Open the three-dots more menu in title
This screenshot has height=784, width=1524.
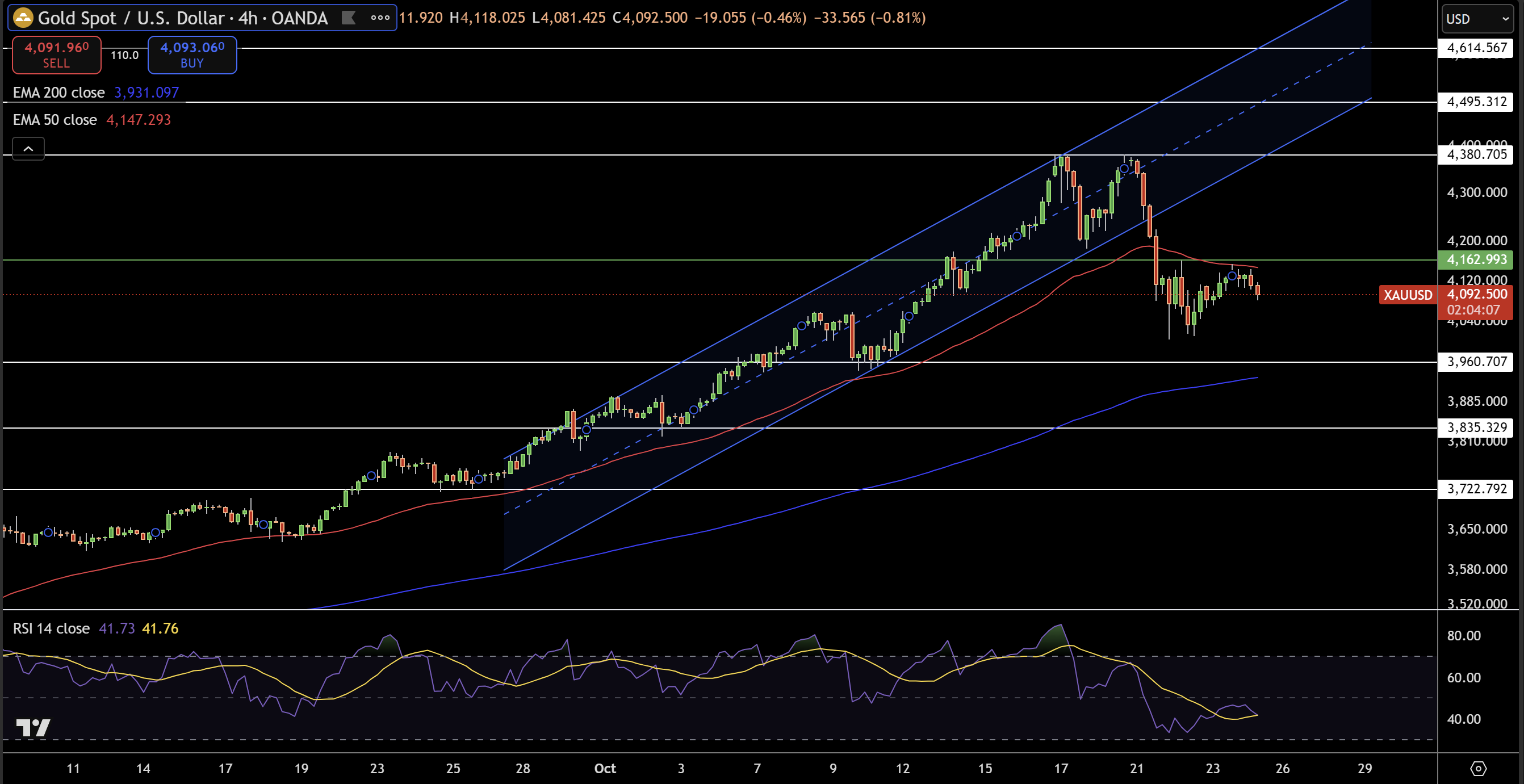[380, 18]
